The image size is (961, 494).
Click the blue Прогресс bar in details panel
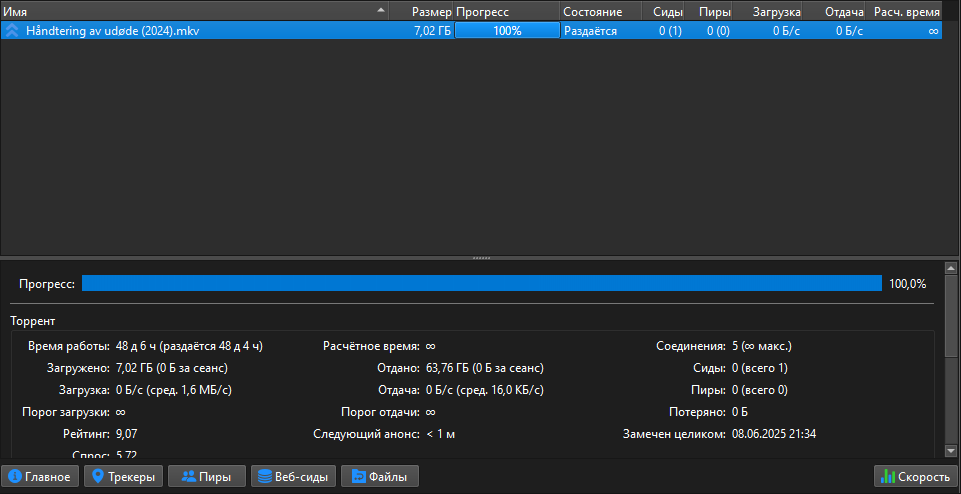coord(482,283)
